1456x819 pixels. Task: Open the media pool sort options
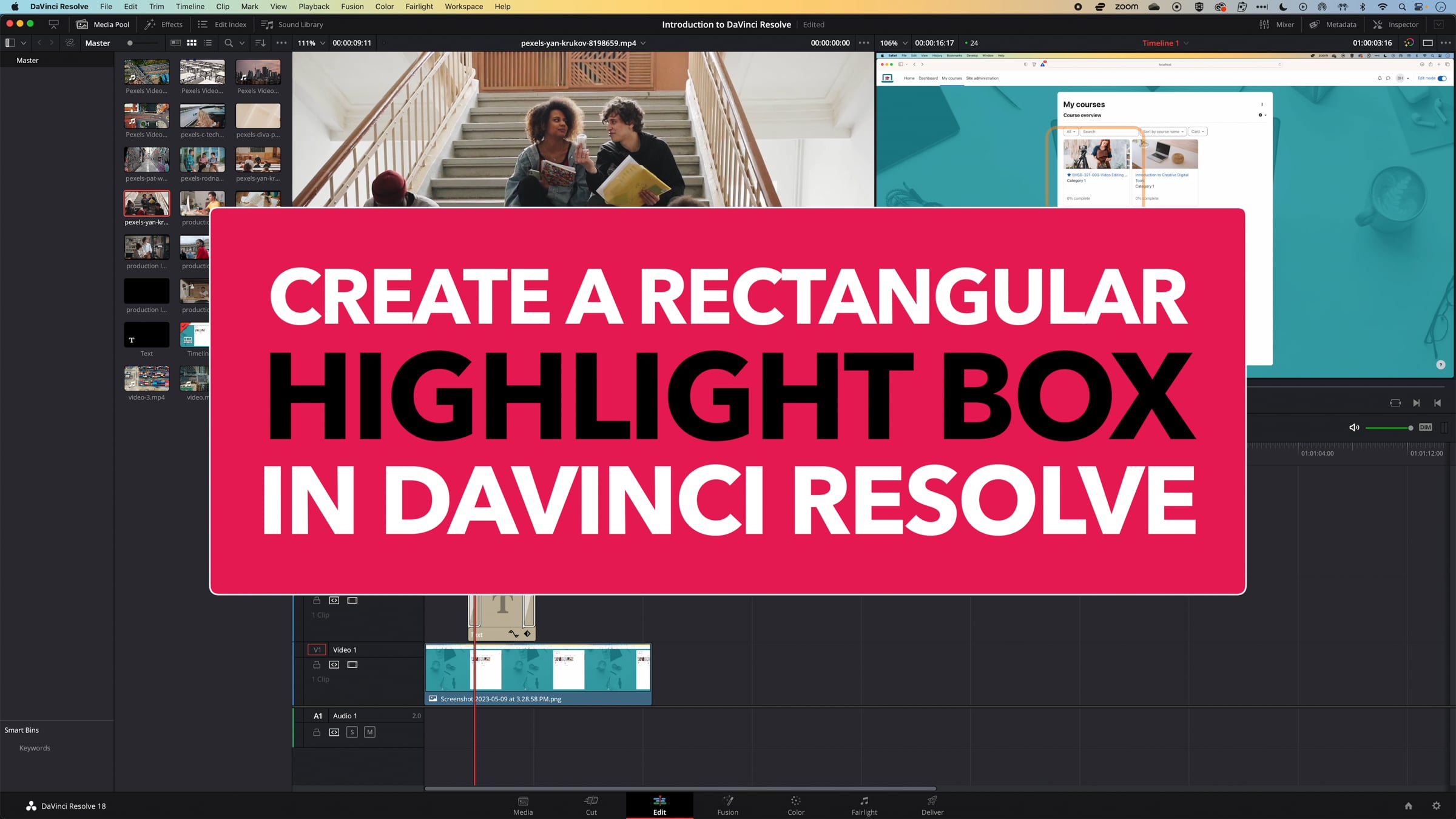pyautogui.click(x=260, y=43)
